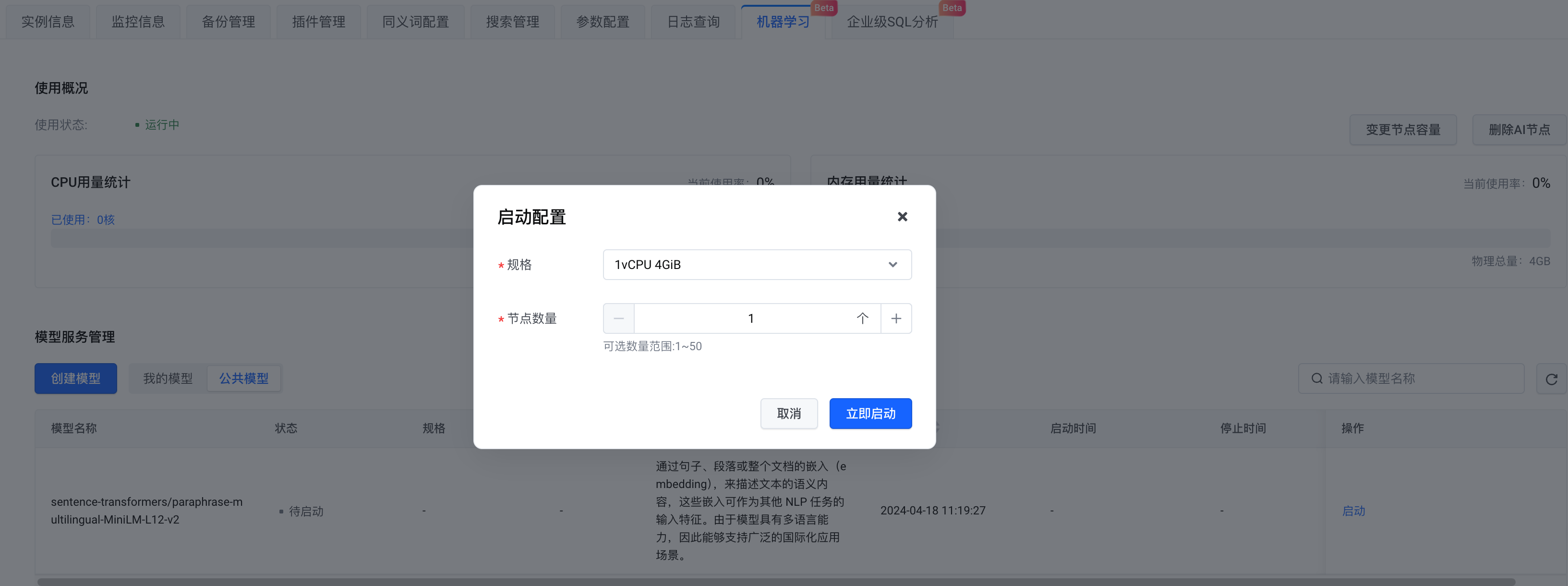The image size is (1568, 586).
Task: Click the refresh icon beside model search
Action: click(1551, 379)
